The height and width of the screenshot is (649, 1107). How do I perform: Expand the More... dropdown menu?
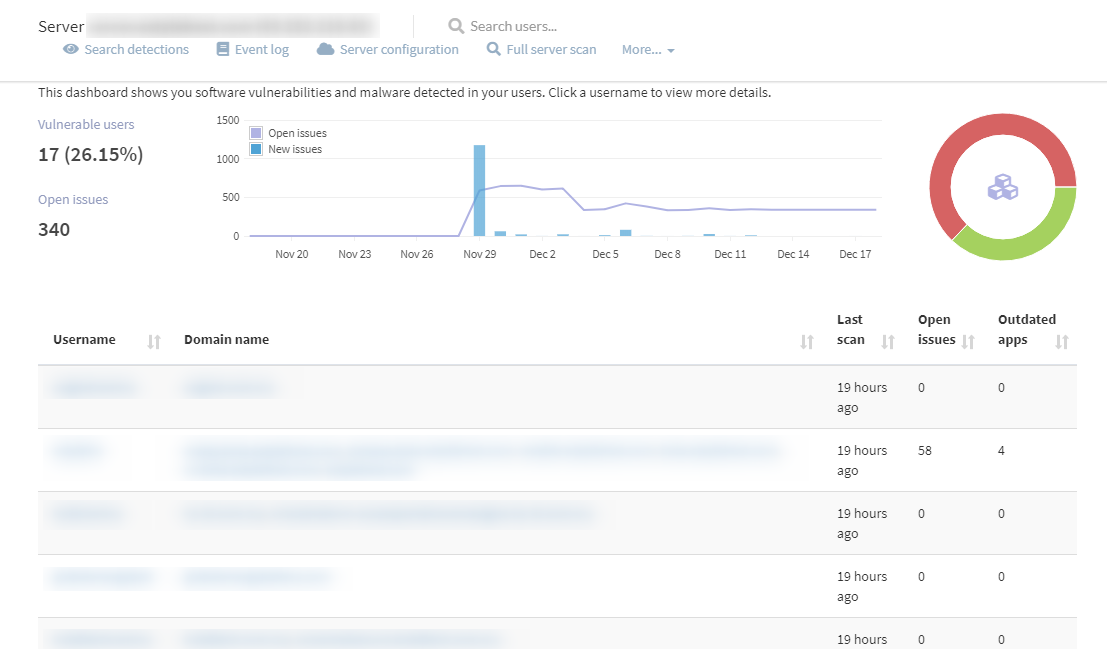tap(648, 49)
